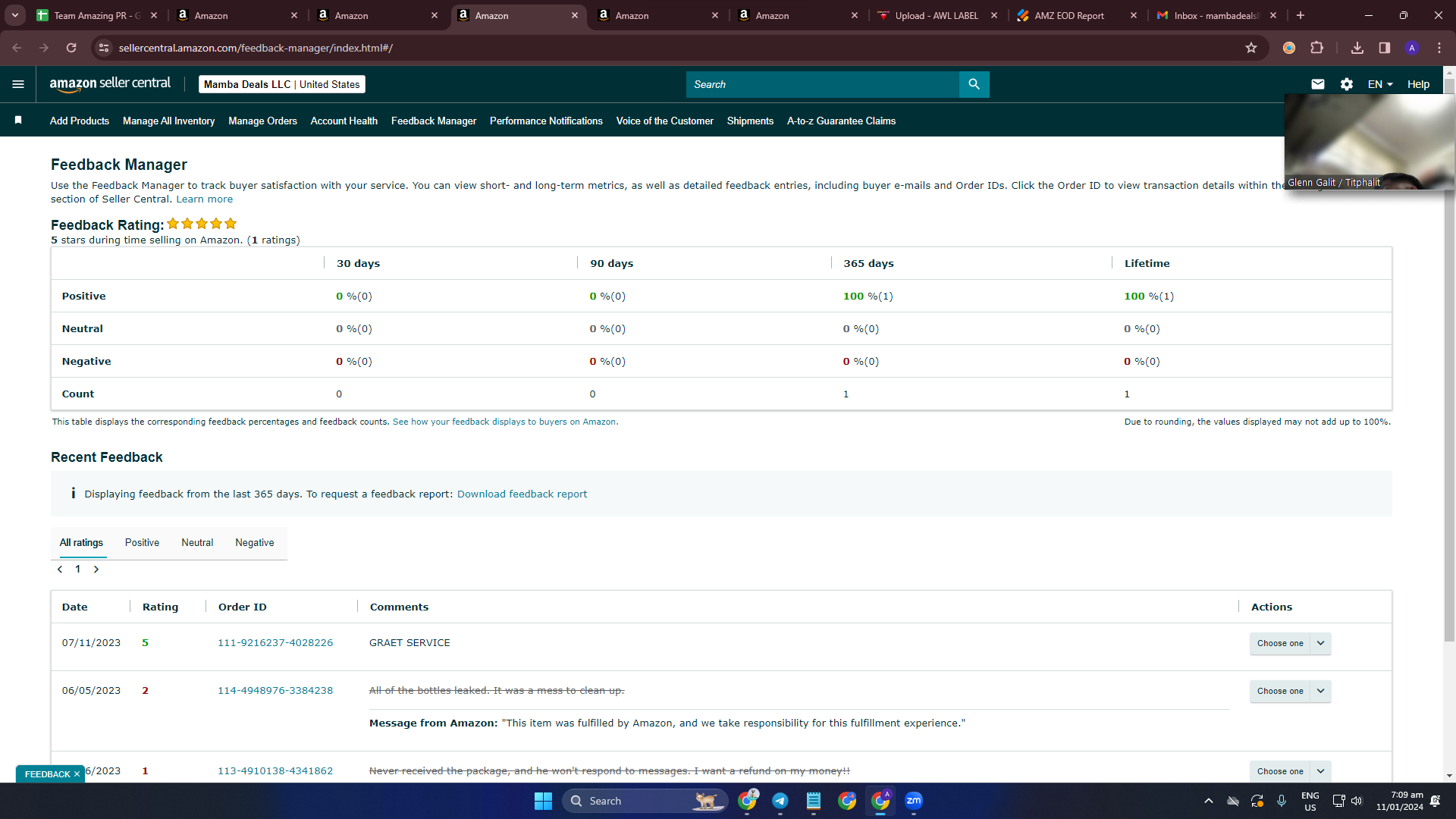Select the Positive feedback tab
1456x819 pixels.
[142, 543]
